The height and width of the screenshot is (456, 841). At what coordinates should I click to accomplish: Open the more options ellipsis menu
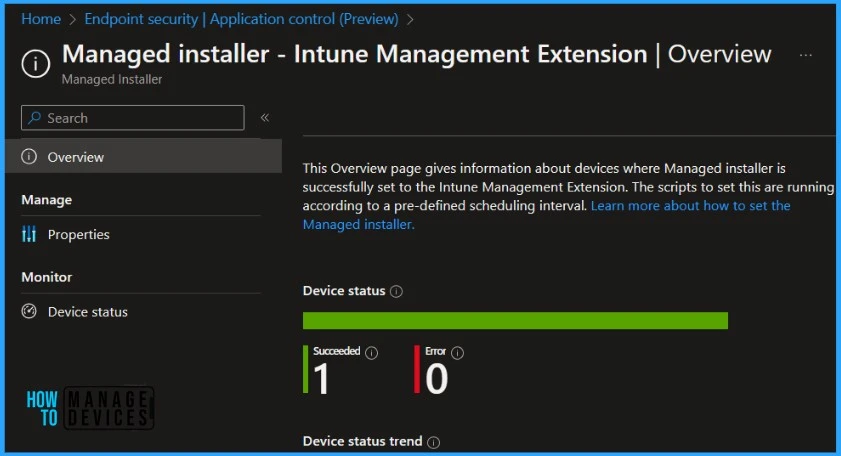coord(806,55)
